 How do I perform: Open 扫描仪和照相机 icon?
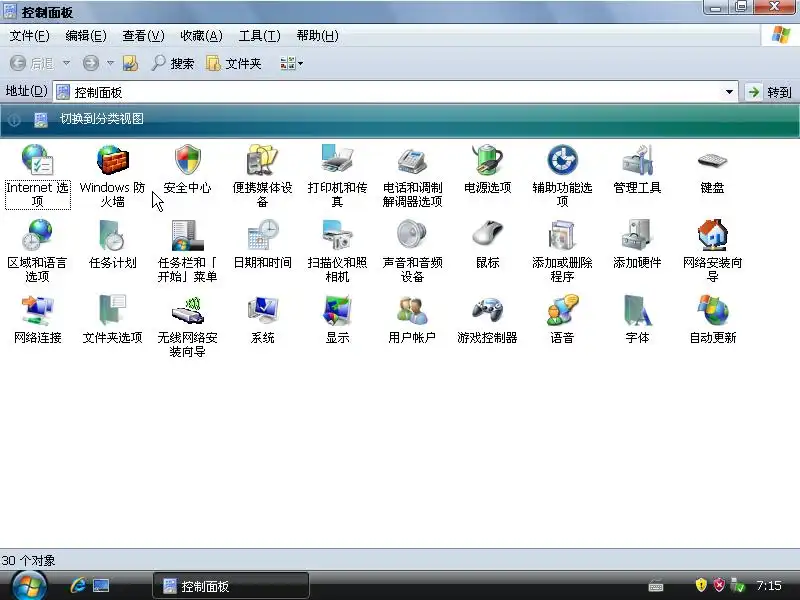[337, 234]
